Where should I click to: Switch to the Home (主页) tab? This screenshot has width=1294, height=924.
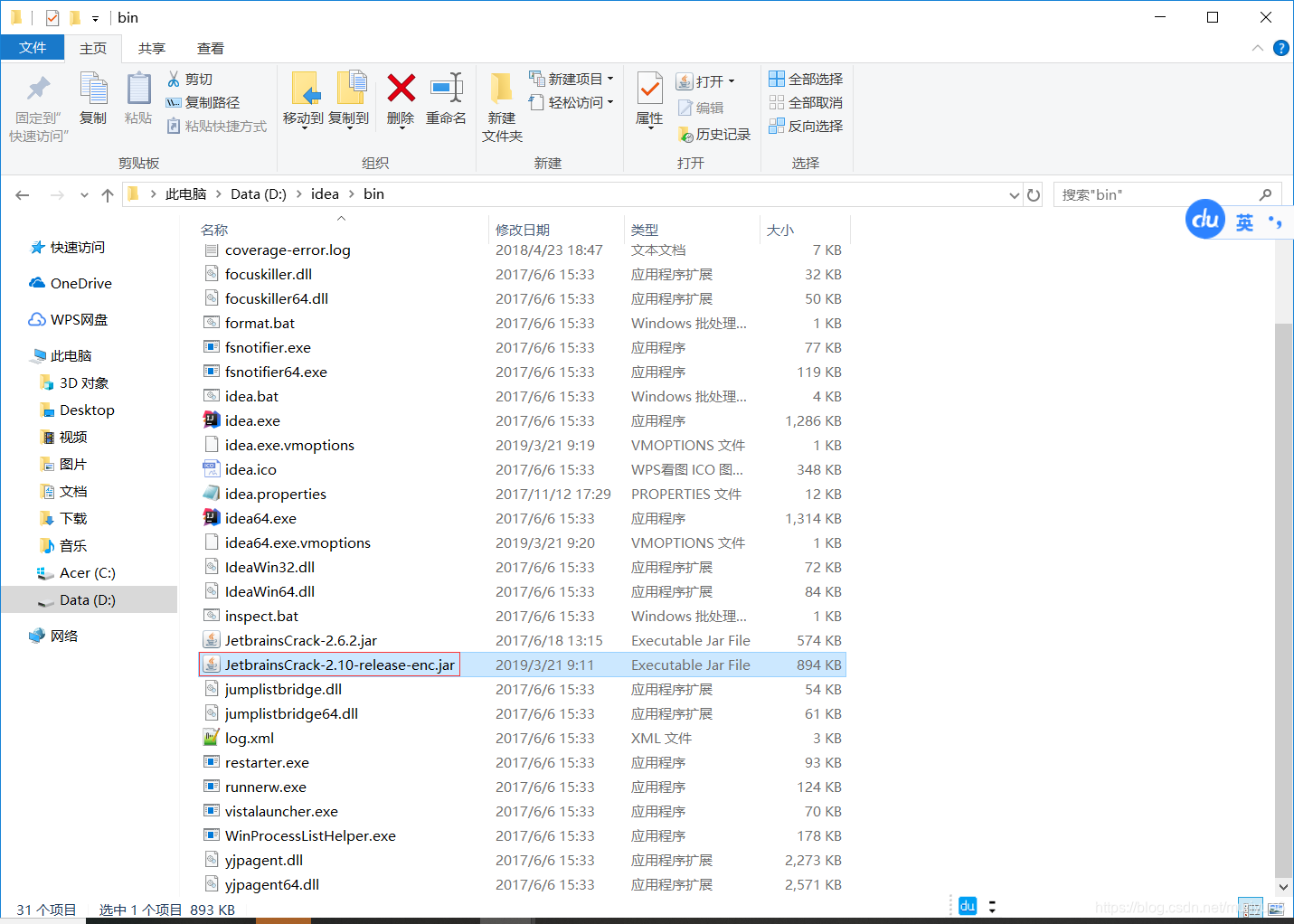[93, 49]
